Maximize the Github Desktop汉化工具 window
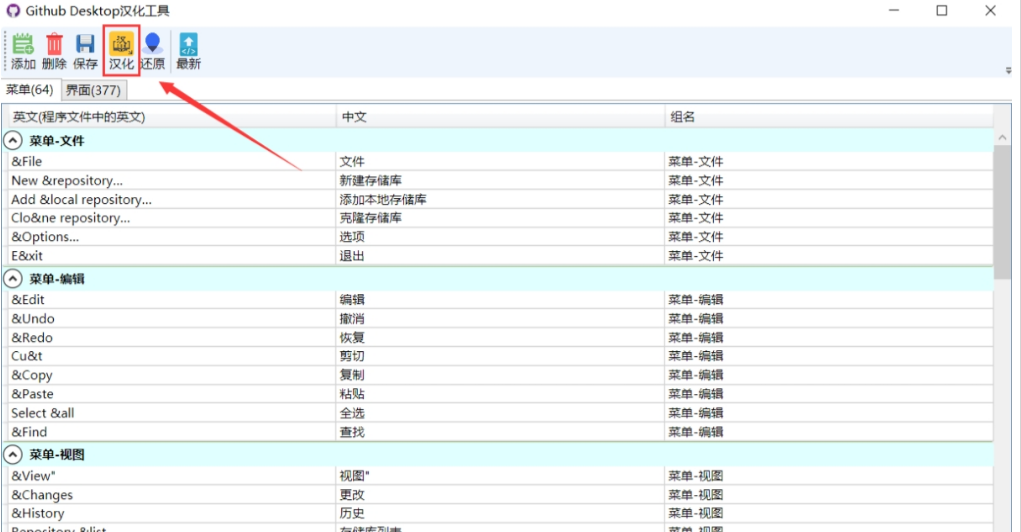Screen dimensions: 1021x532 tap(942, 10)
